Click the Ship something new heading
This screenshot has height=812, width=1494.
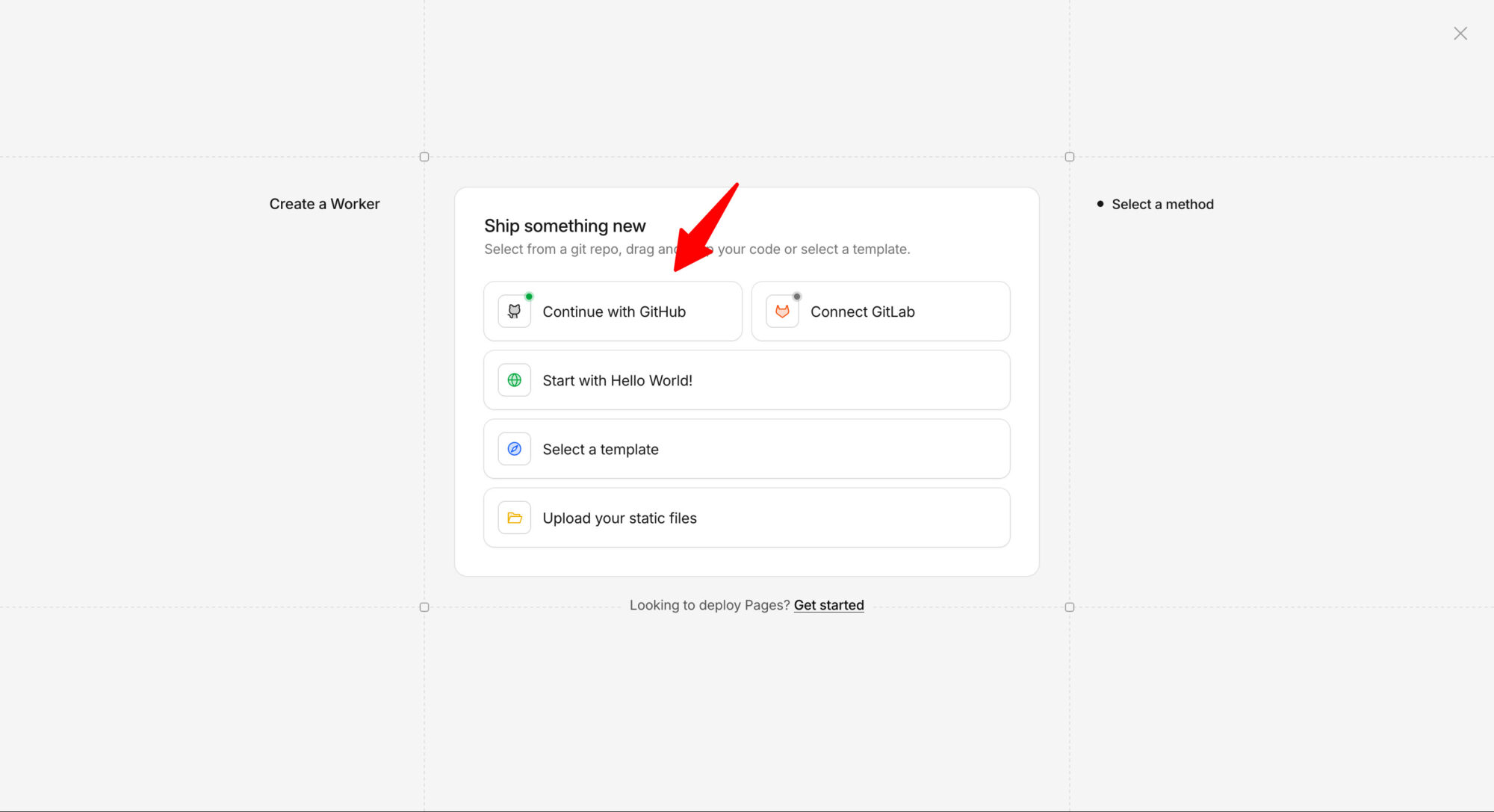(x=565, y=226)
